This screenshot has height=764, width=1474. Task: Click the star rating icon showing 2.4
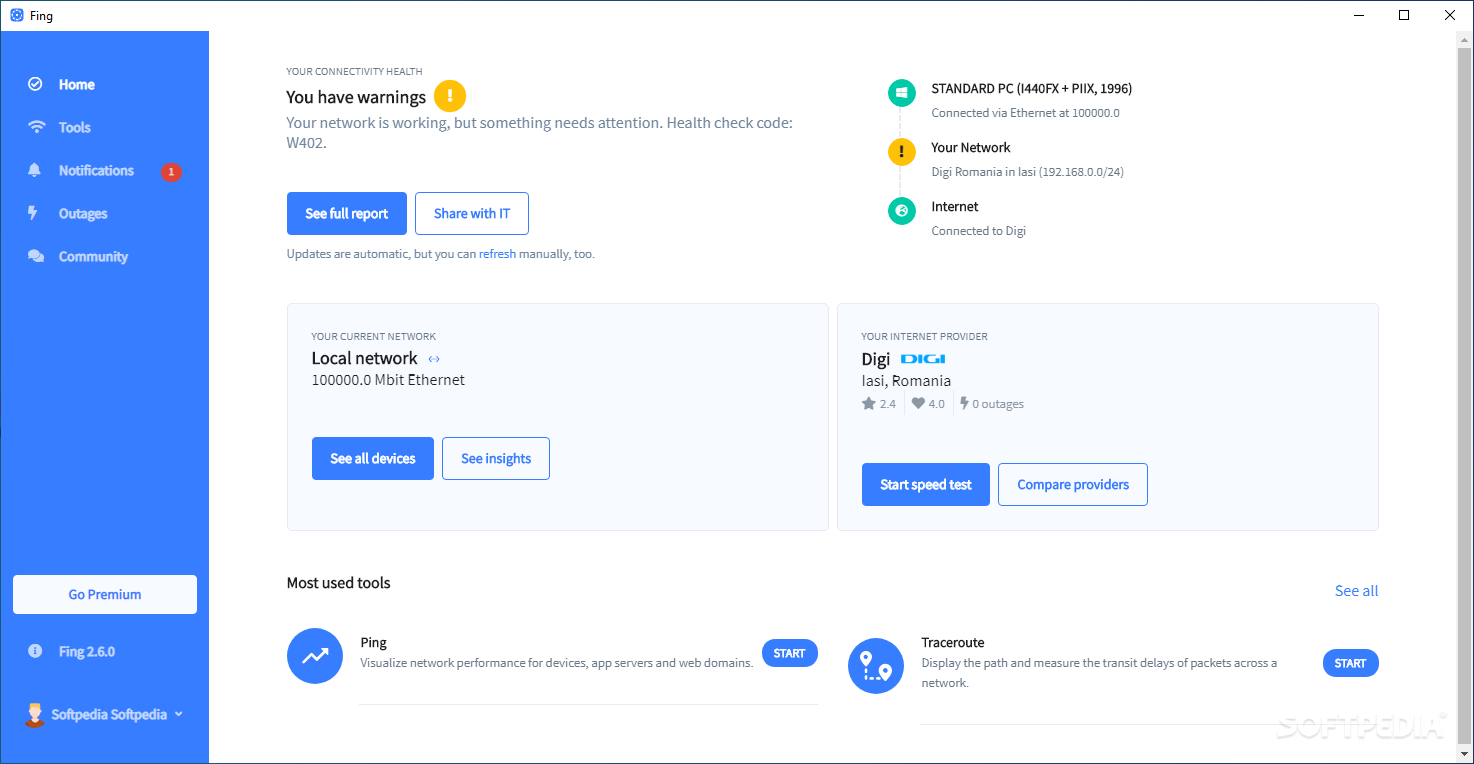(x=868, y=404)
